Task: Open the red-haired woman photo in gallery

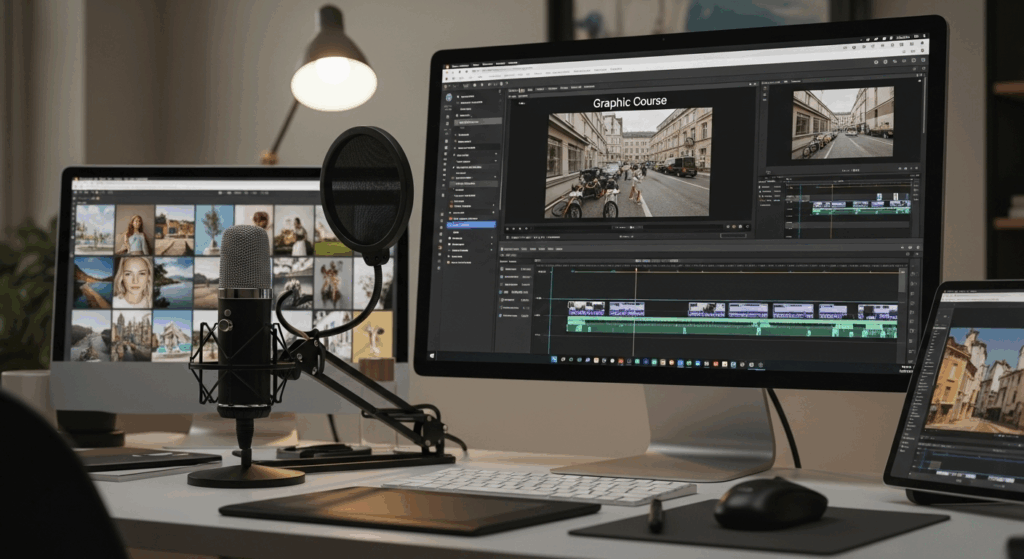Action: pyautogui.click(x=134, y=231)
